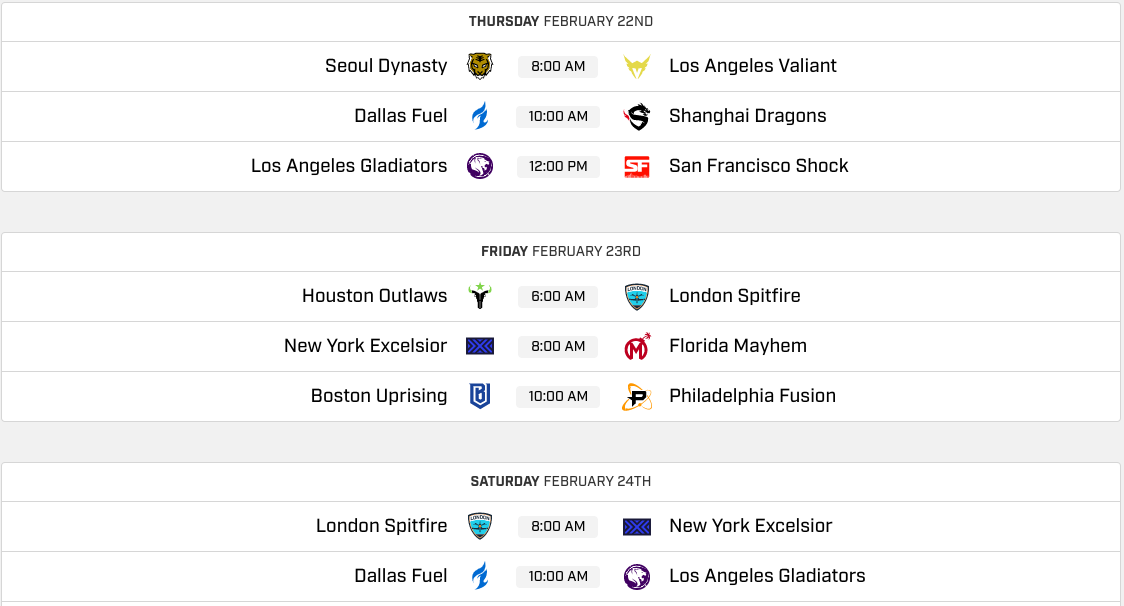Click the Philadelphia Fusion logo icon

[x=637, y=396]
